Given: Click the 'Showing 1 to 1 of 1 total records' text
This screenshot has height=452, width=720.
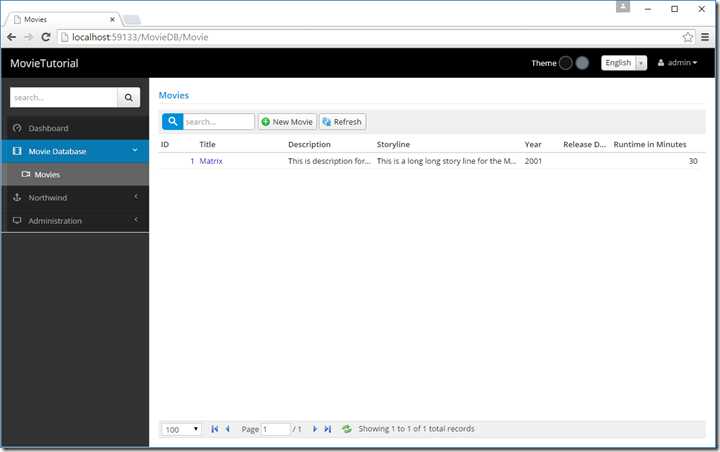Looking at the screenshot, I should click(416, 429).
